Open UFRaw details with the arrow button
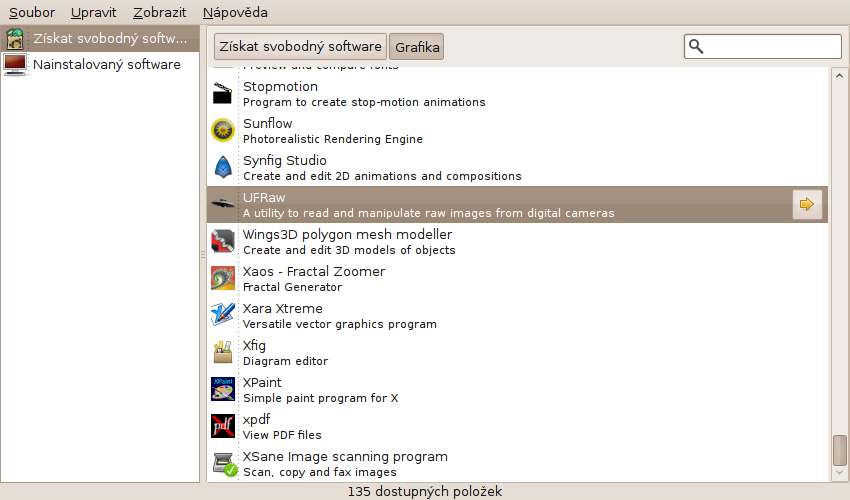 (x=807, y=204)
